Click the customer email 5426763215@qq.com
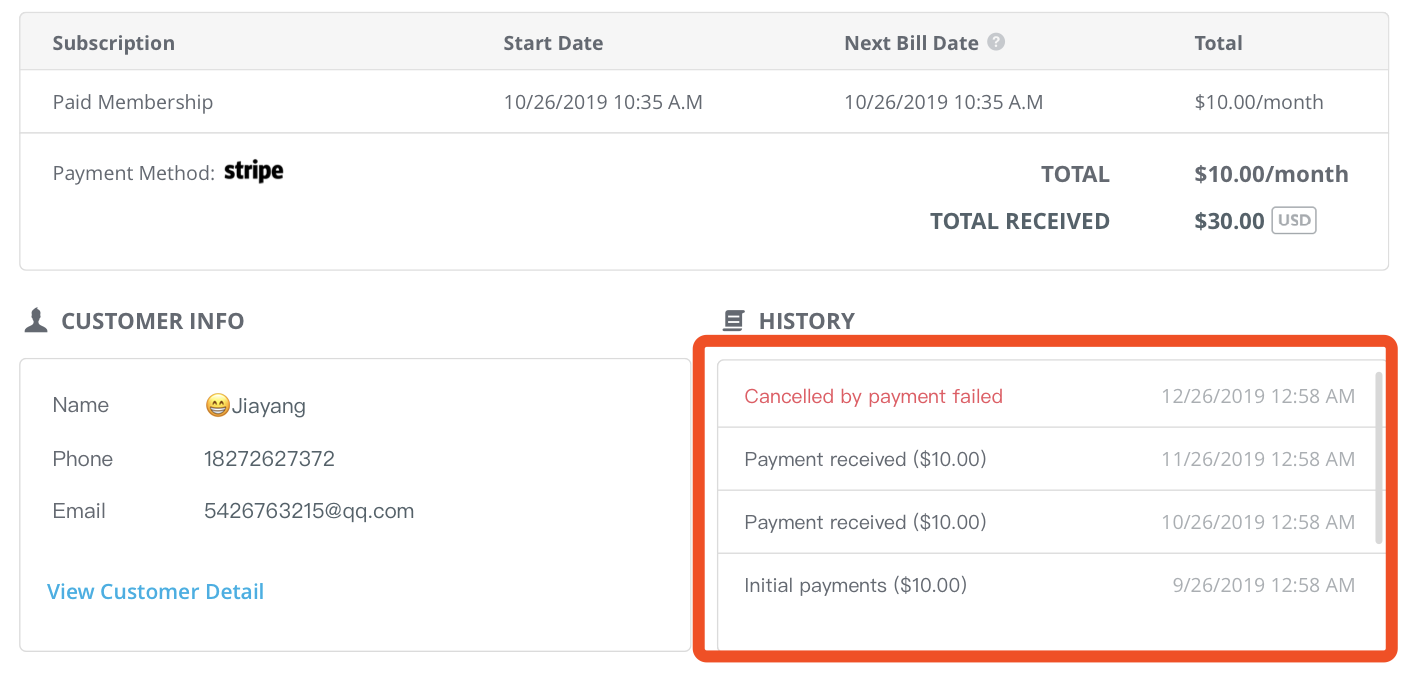Image resolution: width=1416 pixels, height=682 pixels. 309,511
